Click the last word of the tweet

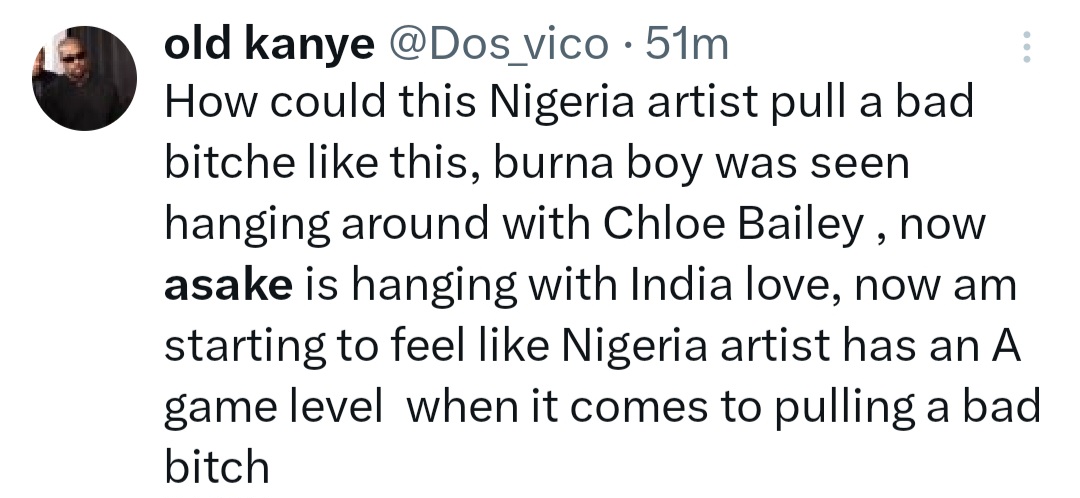pyautogui.click(x=216, y=465)
